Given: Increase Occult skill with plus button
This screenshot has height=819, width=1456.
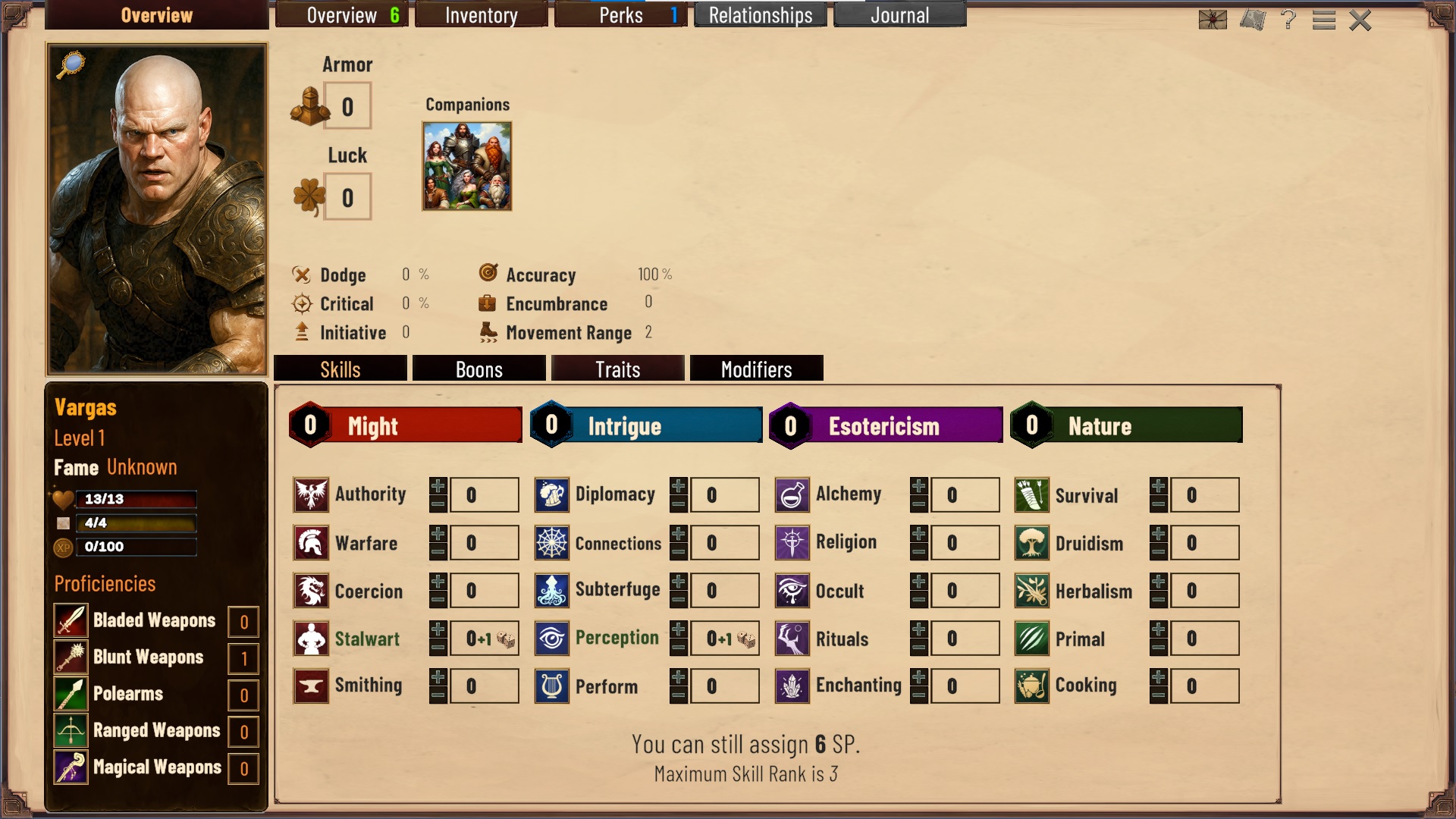Looking at the screenshot, I should [x=918, y=582].
